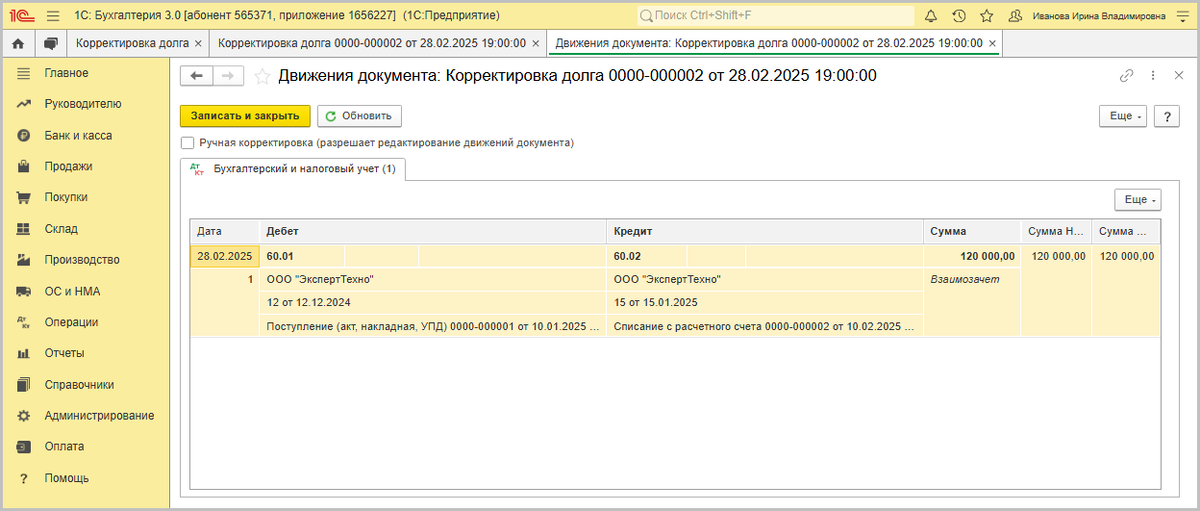
Task: Select the Списание с расчетного счета cell
Action: [764, 326]
